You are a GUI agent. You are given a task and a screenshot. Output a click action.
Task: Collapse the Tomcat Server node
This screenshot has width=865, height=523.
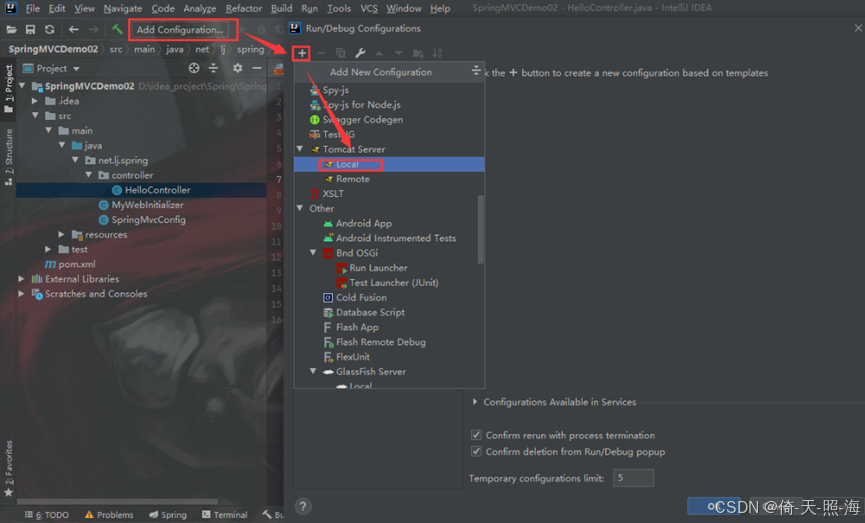tap(300, 149)
